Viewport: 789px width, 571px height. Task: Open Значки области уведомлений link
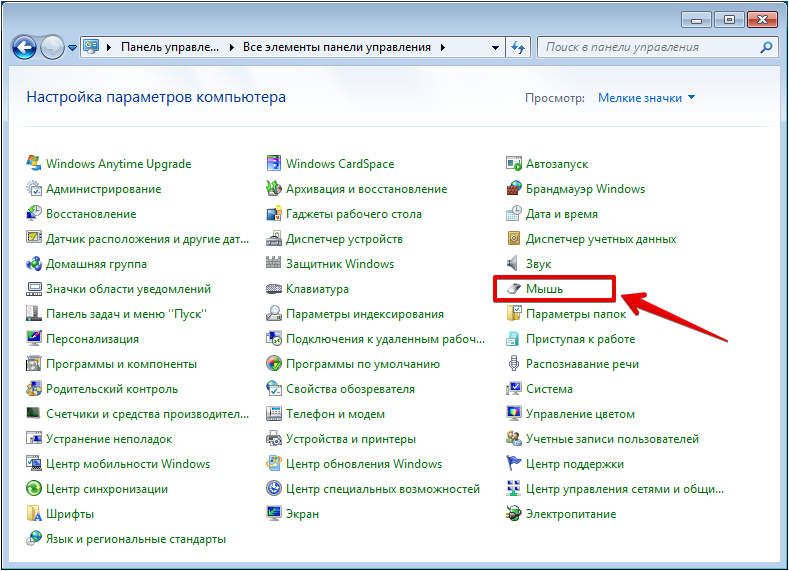(x=128, y=288)
